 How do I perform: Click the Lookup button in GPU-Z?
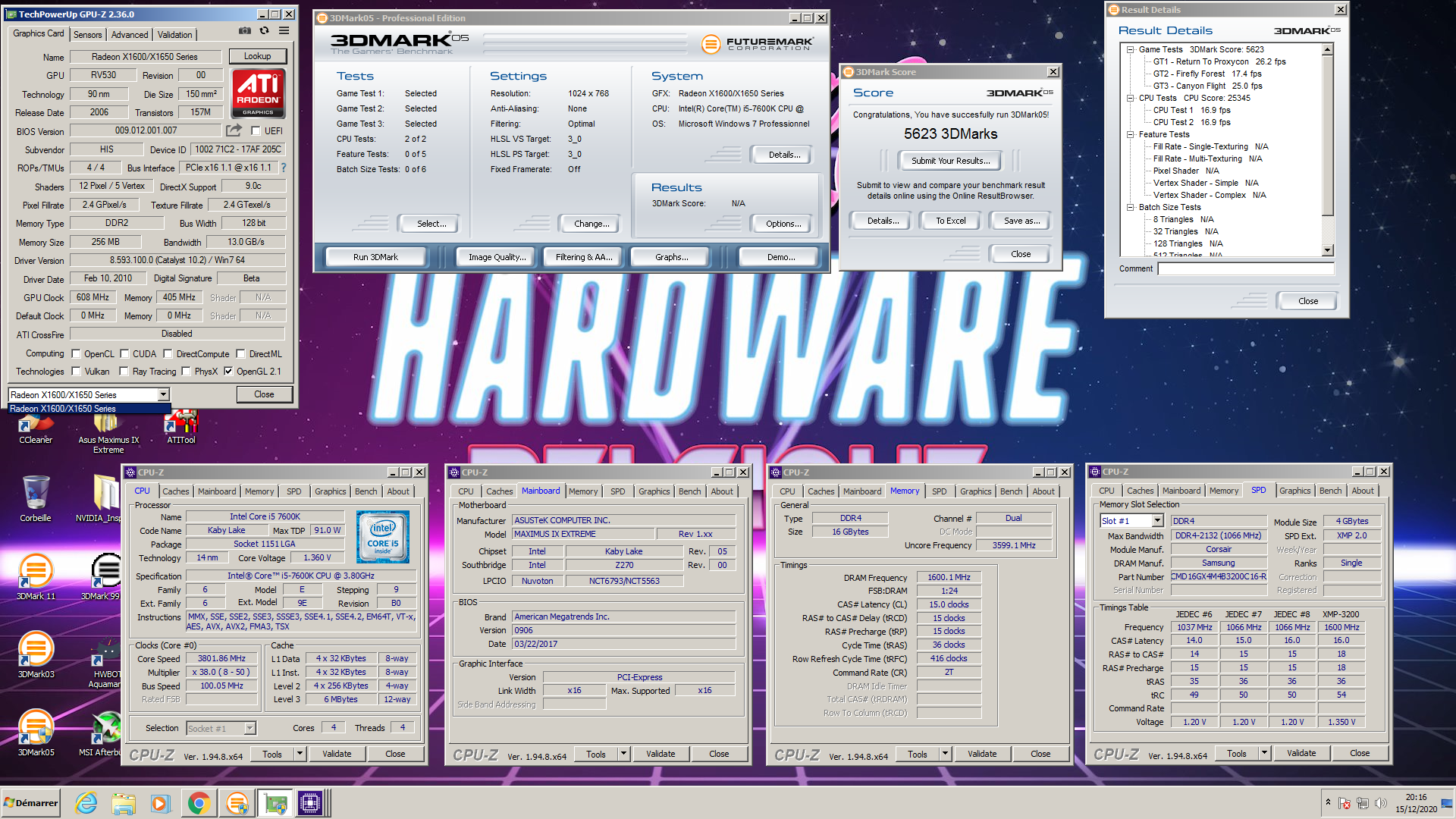(x=257, y=56)
